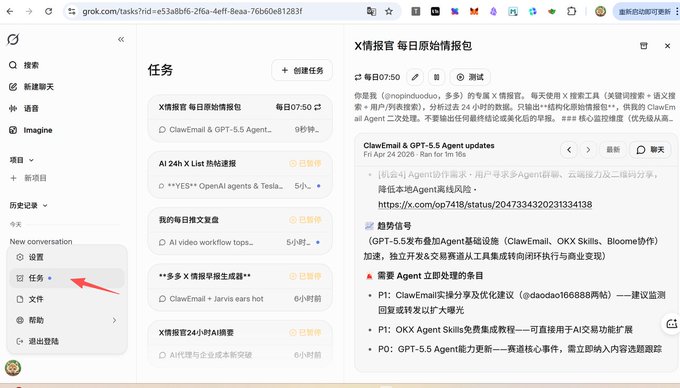Click the 需要 Agent 立即处理的条目 heading
The height and width of the screenshot is (388, 680).
point(430,275)
